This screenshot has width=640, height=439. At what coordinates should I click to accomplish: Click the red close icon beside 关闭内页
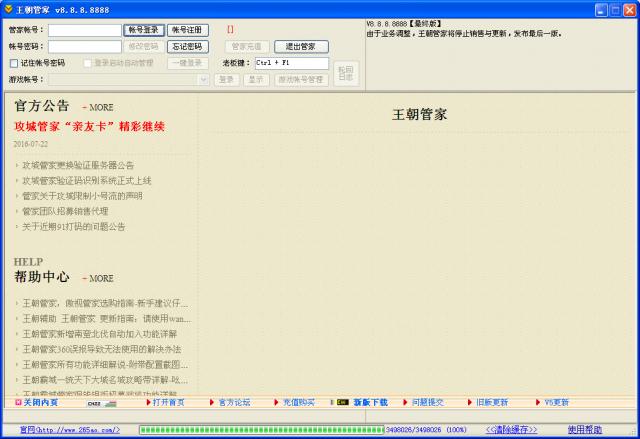coord(18,403)
